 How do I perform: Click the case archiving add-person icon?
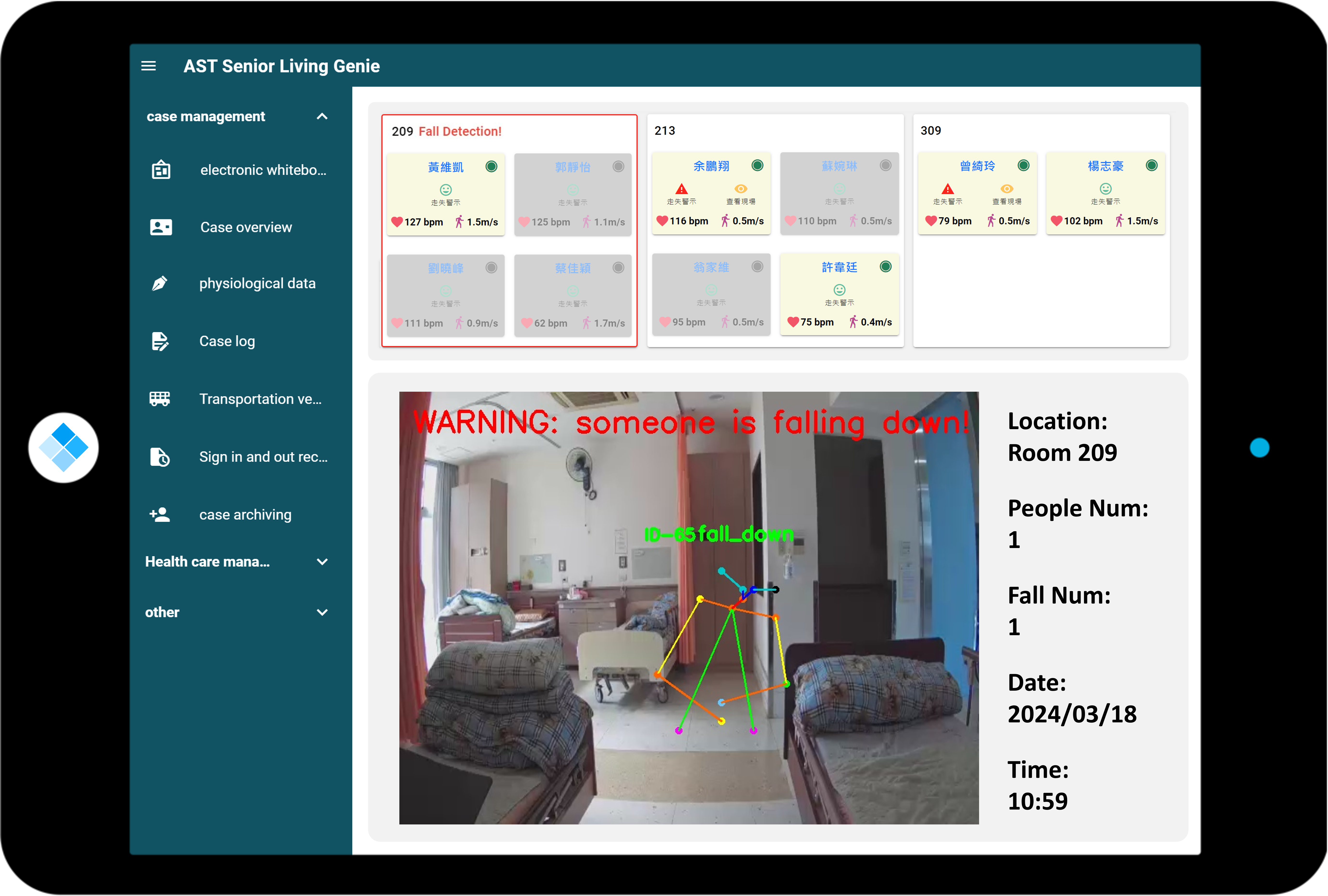click(159, 514)
